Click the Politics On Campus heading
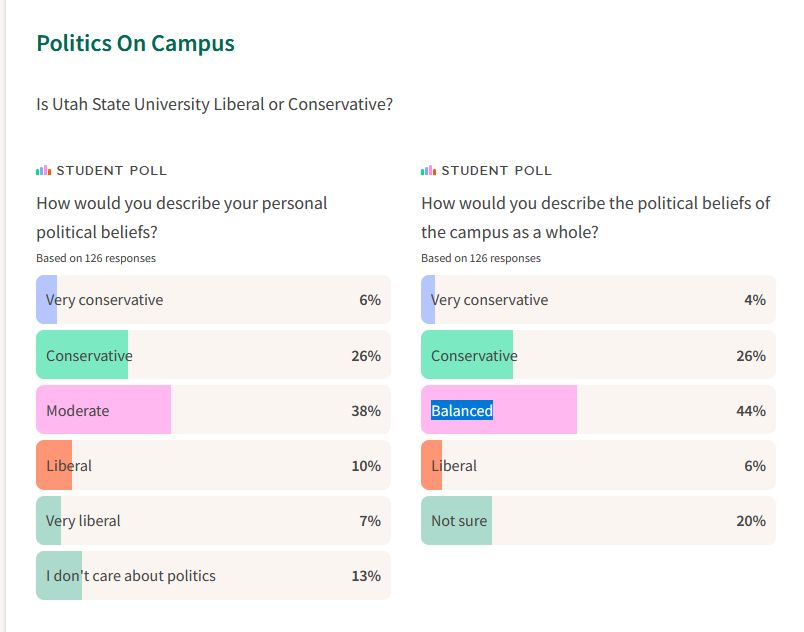The image size is (804, 632). 135,44
